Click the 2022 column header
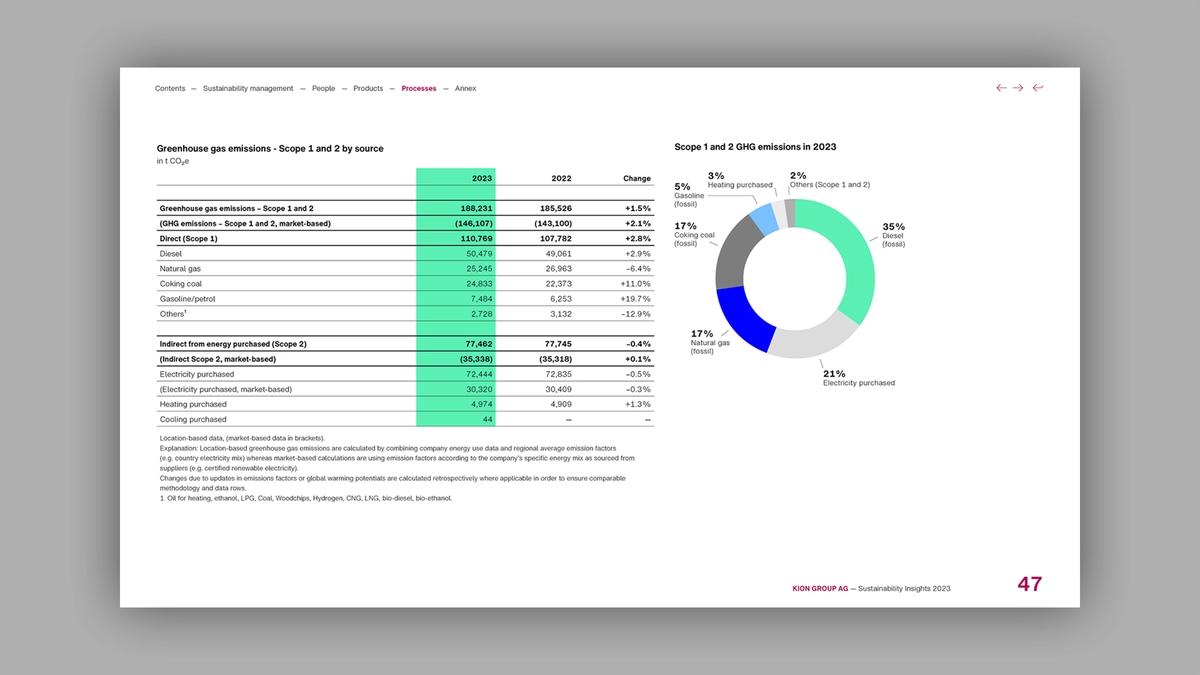The image size is (1200, 675). (561, 178)
